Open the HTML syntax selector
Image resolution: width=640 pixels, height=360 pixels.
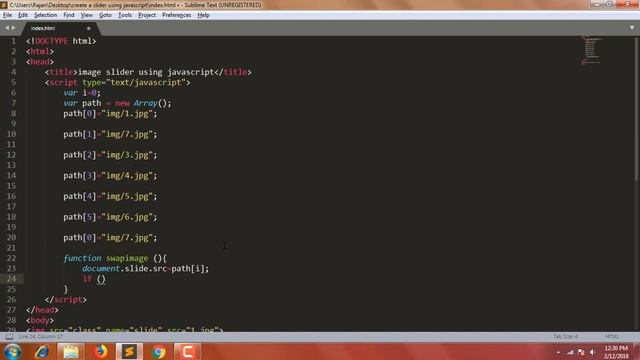click(x=612, y=337)
